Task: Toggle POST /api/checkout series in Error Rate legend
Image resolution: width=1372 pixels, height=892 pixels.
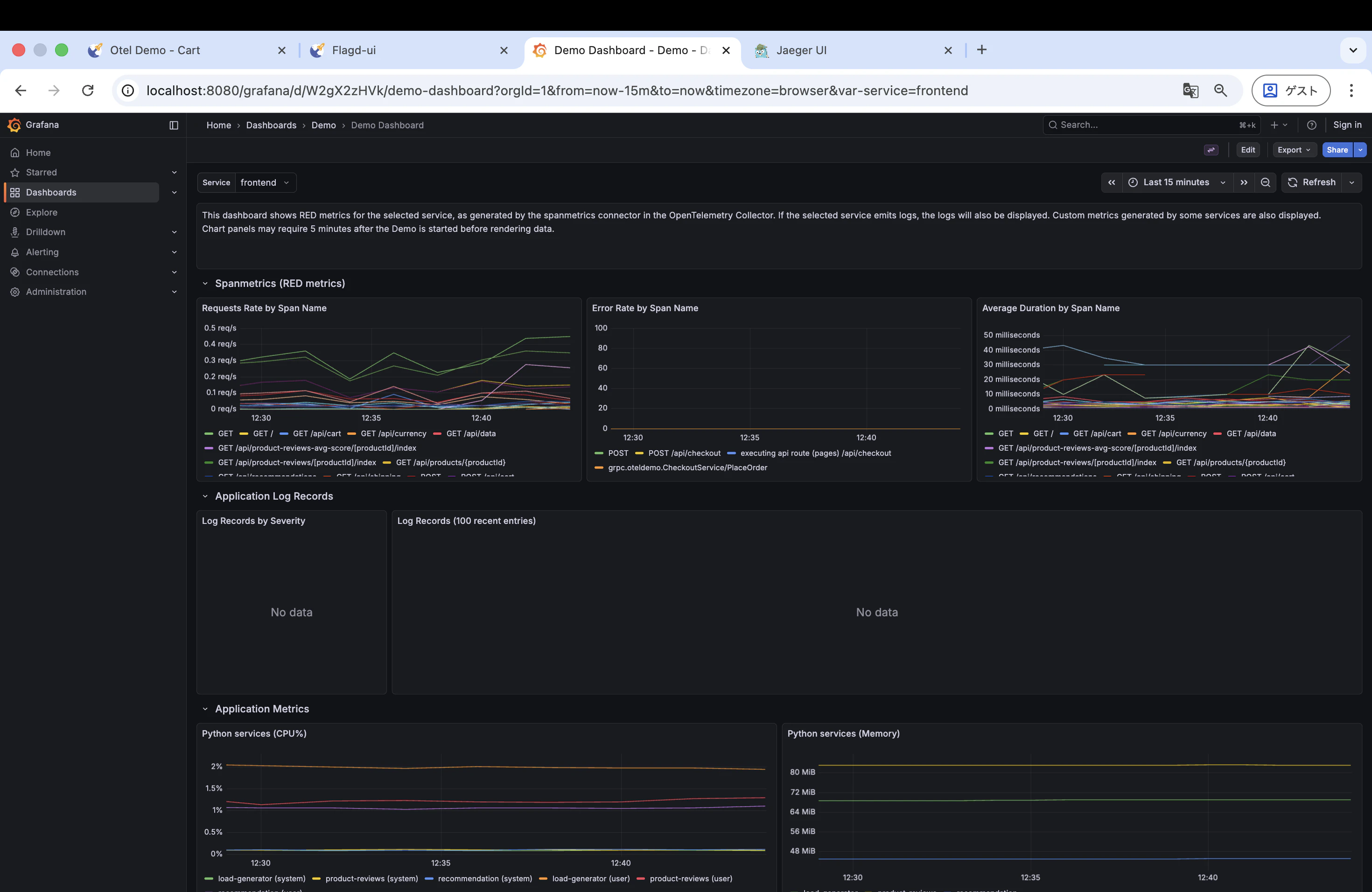Action: (x=684, y=453)
